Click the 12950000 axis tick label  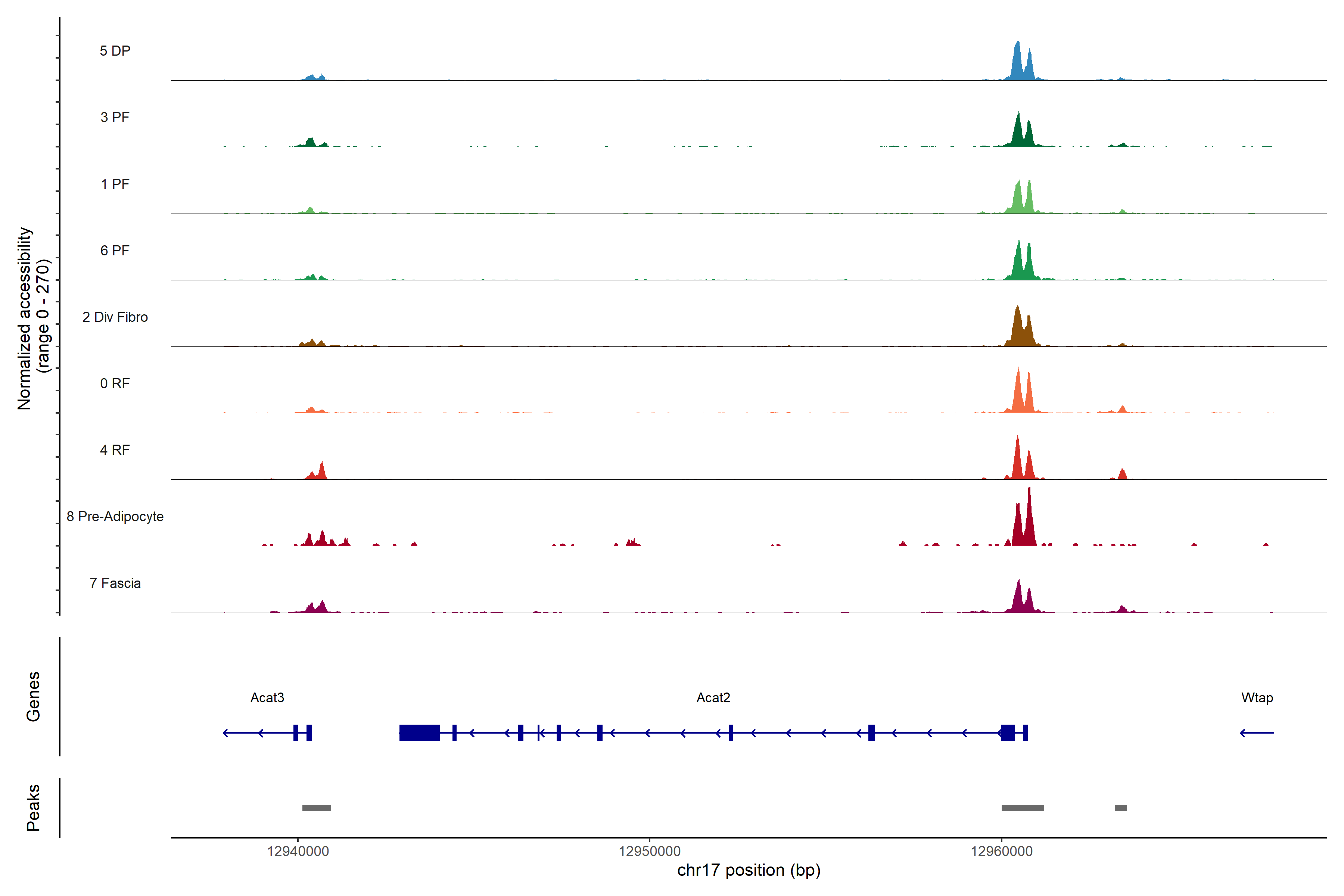(650, 852)
